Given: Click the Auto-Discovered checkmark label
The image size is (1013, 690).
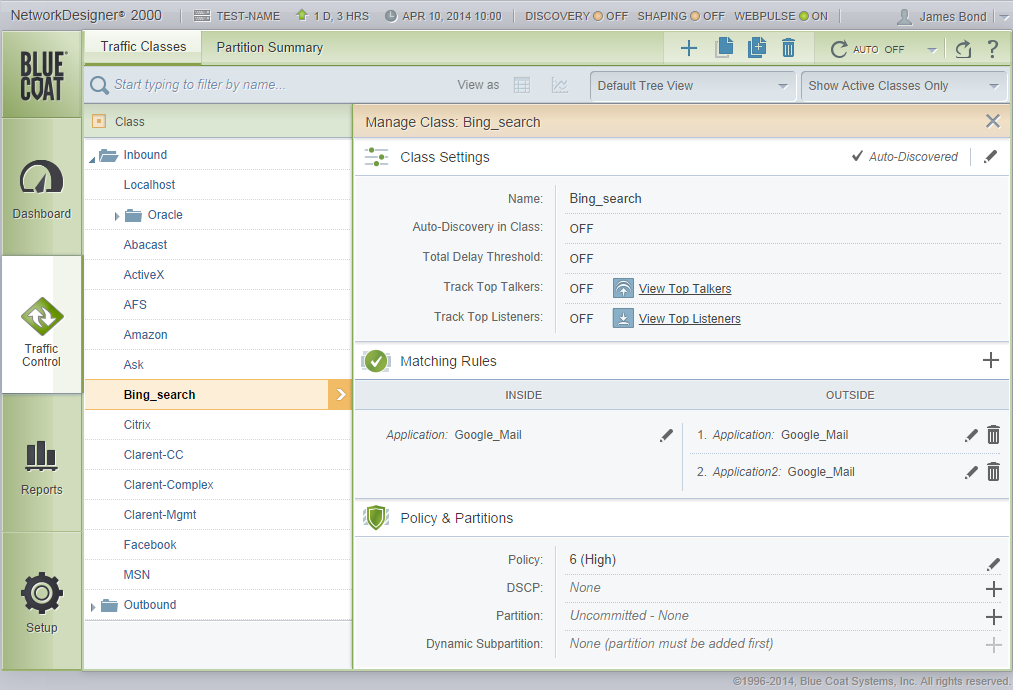Looking at the screenshot, I should point(904,156).
